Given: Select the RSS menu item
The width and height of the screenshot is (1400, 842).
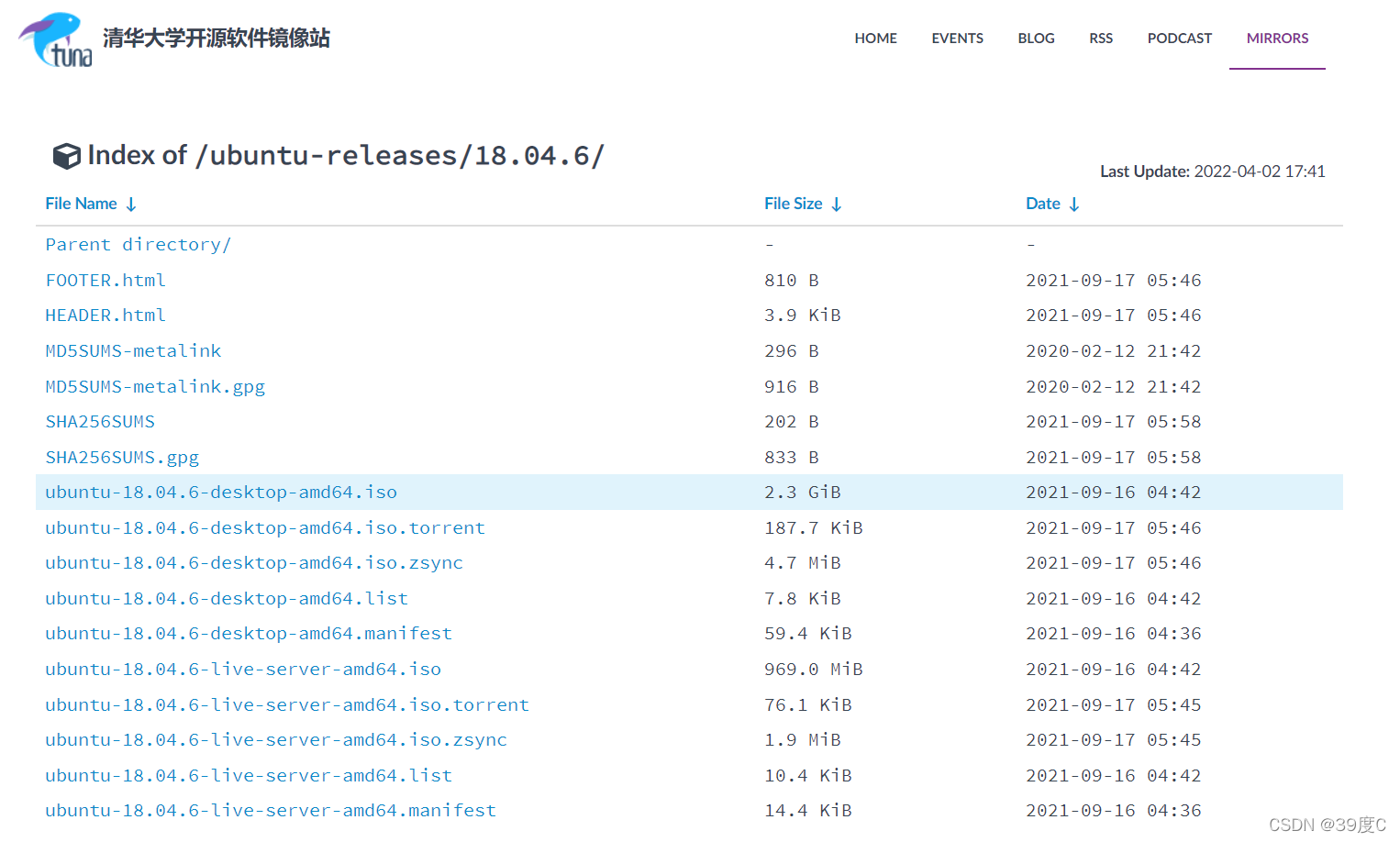Looking at the screenshot, I should pyautogui.click(x=1101, y=39).
